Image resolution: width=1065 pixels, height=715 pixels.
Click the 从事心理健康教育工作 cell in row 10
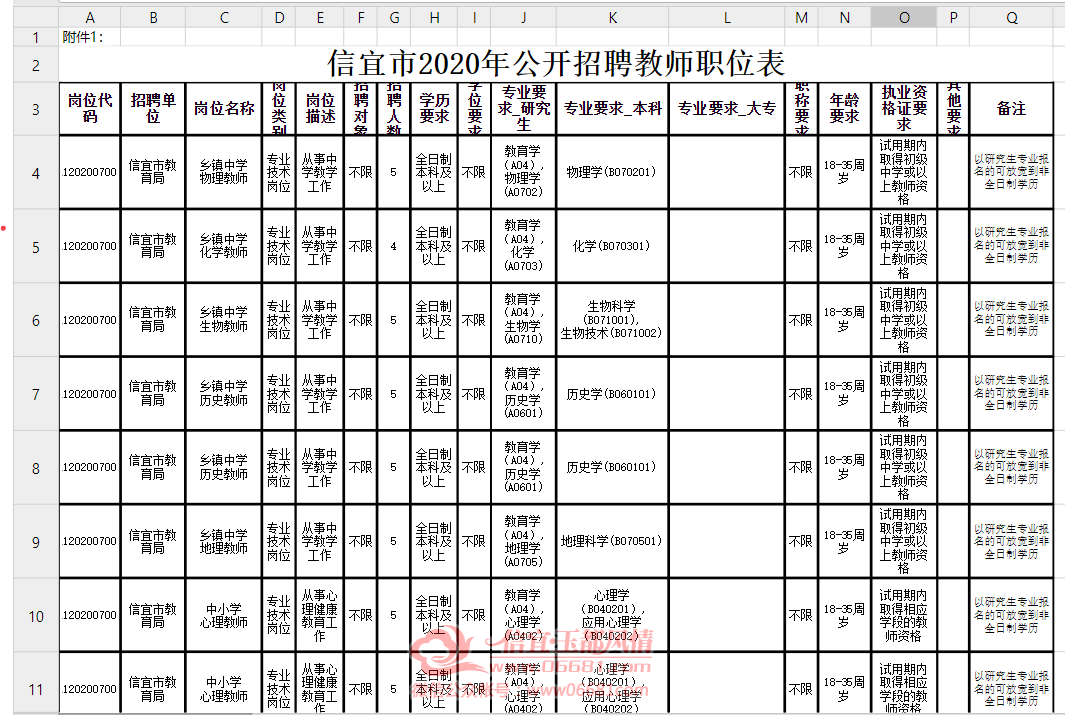320,615
